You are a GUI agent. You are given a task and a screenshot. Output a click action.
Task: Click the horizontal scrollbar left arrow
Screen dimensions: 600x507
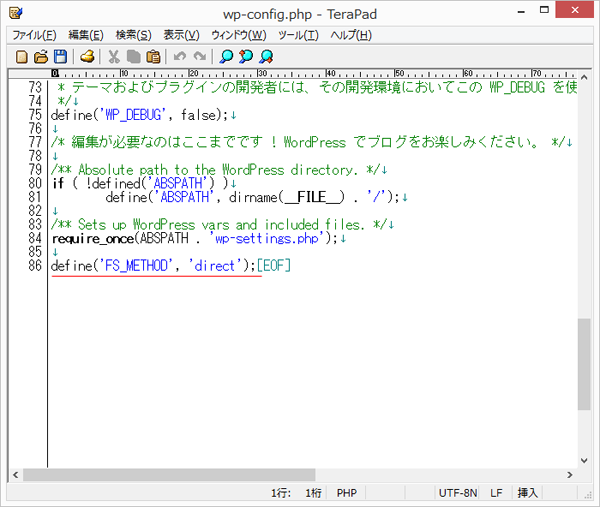point(15,475)
